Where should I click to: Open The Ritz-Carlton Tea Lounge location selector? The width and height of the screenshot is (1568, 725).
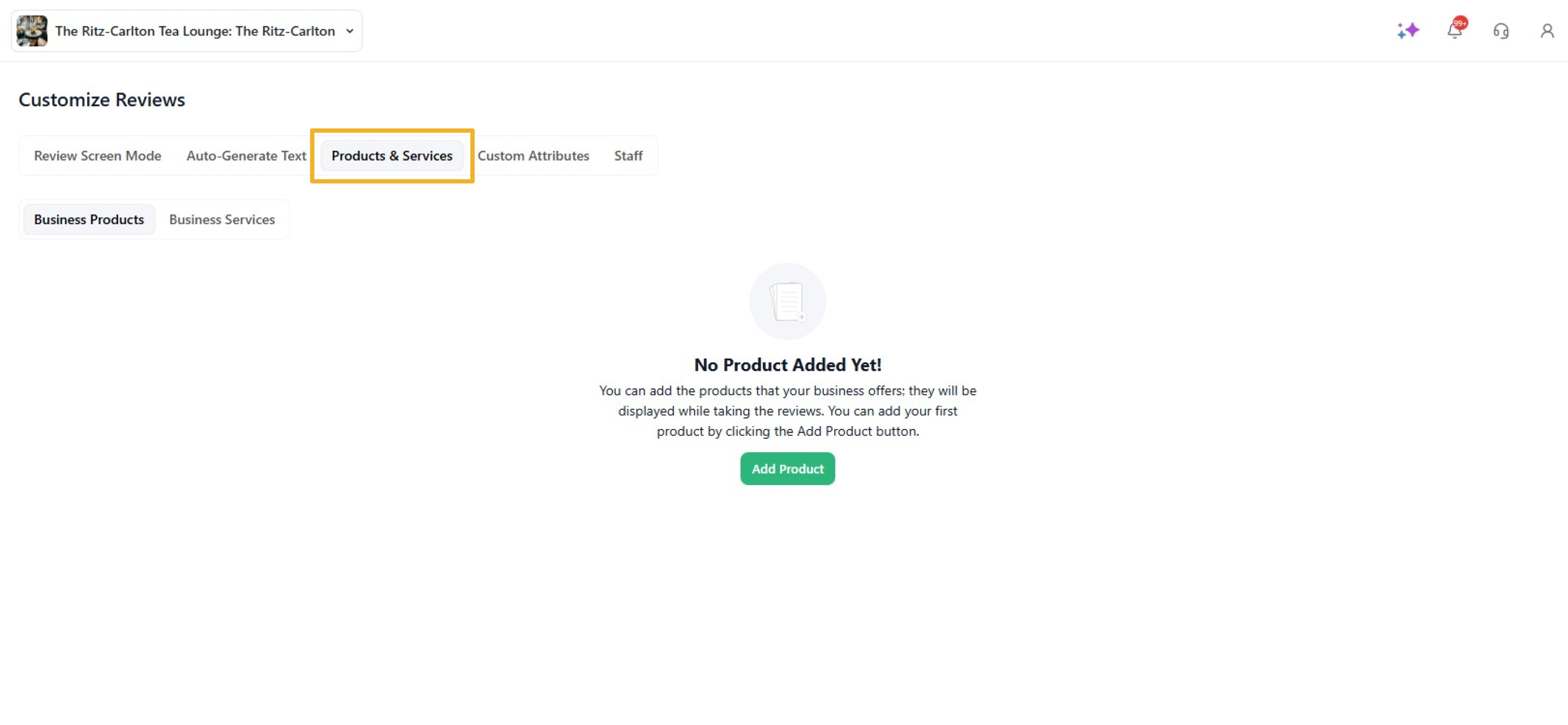point(195,31)
